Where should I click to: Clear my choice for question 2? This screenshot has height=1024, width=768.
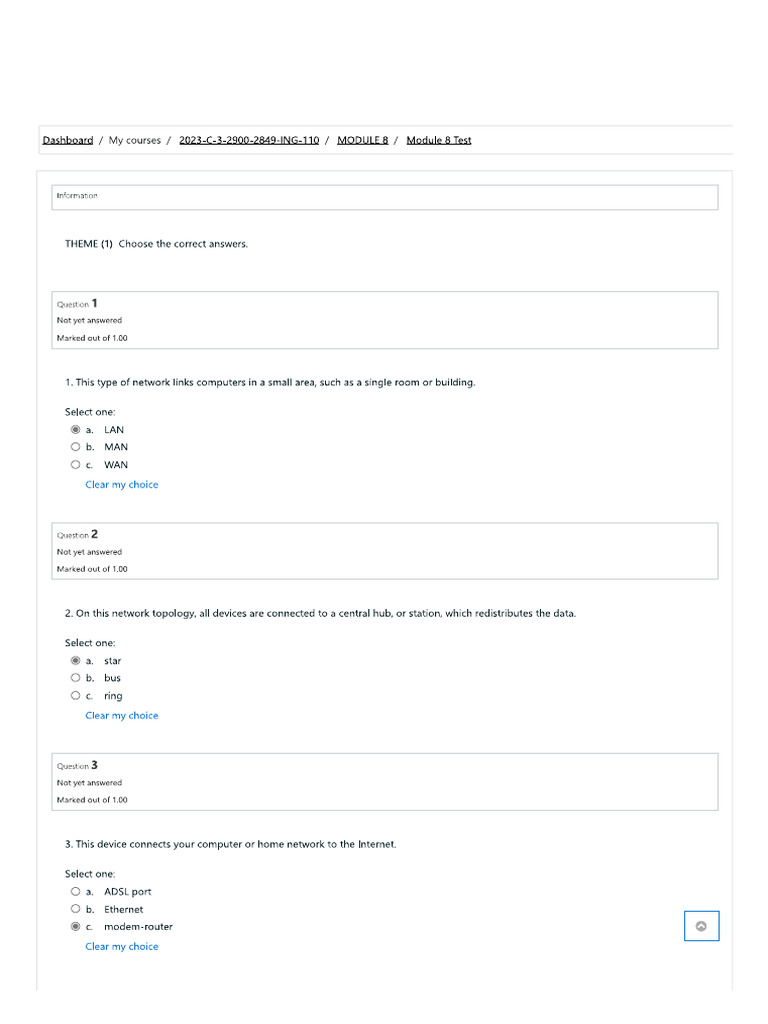pos(122,716)
